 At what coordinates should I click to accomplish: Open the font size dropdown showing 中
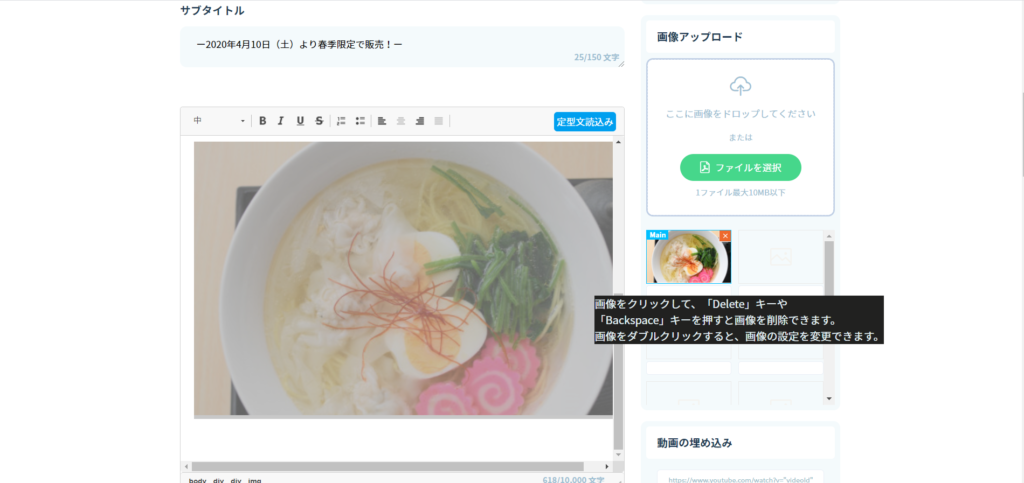219,121
